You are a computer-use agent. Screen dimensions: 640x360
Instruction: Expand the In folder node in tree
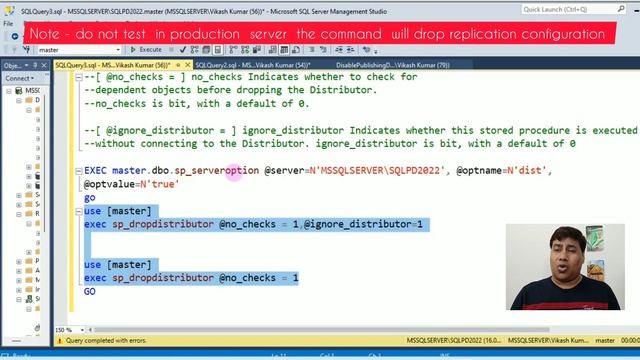19,290
